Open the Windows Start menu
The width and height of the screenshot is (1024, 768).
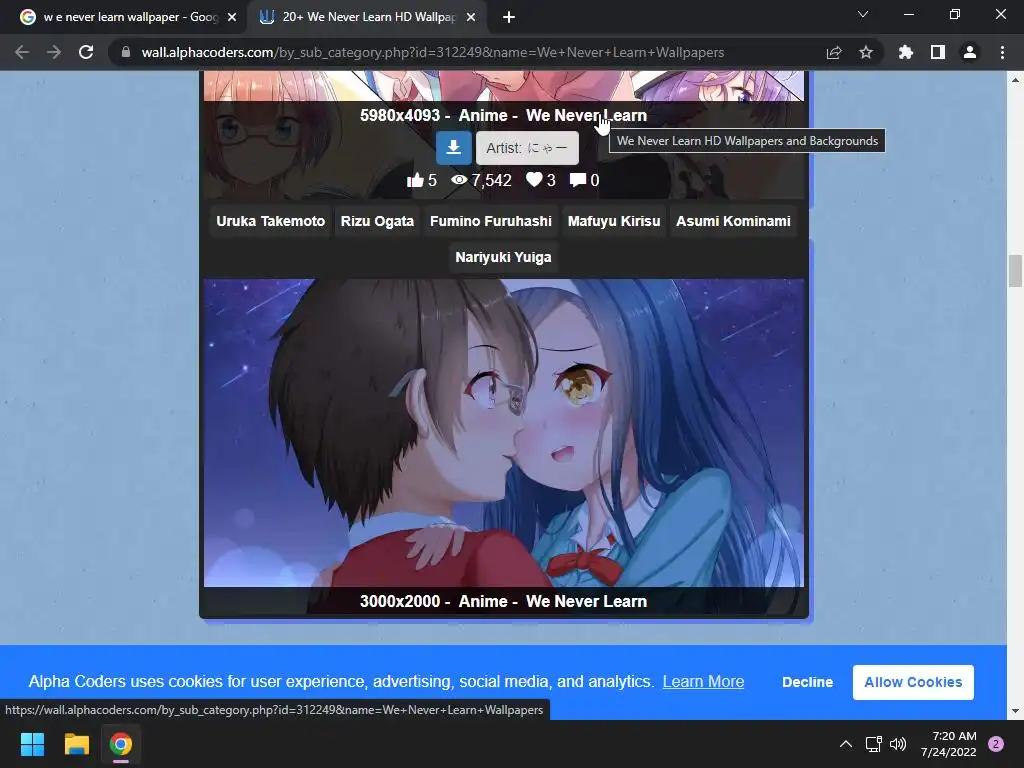(32, 744)
